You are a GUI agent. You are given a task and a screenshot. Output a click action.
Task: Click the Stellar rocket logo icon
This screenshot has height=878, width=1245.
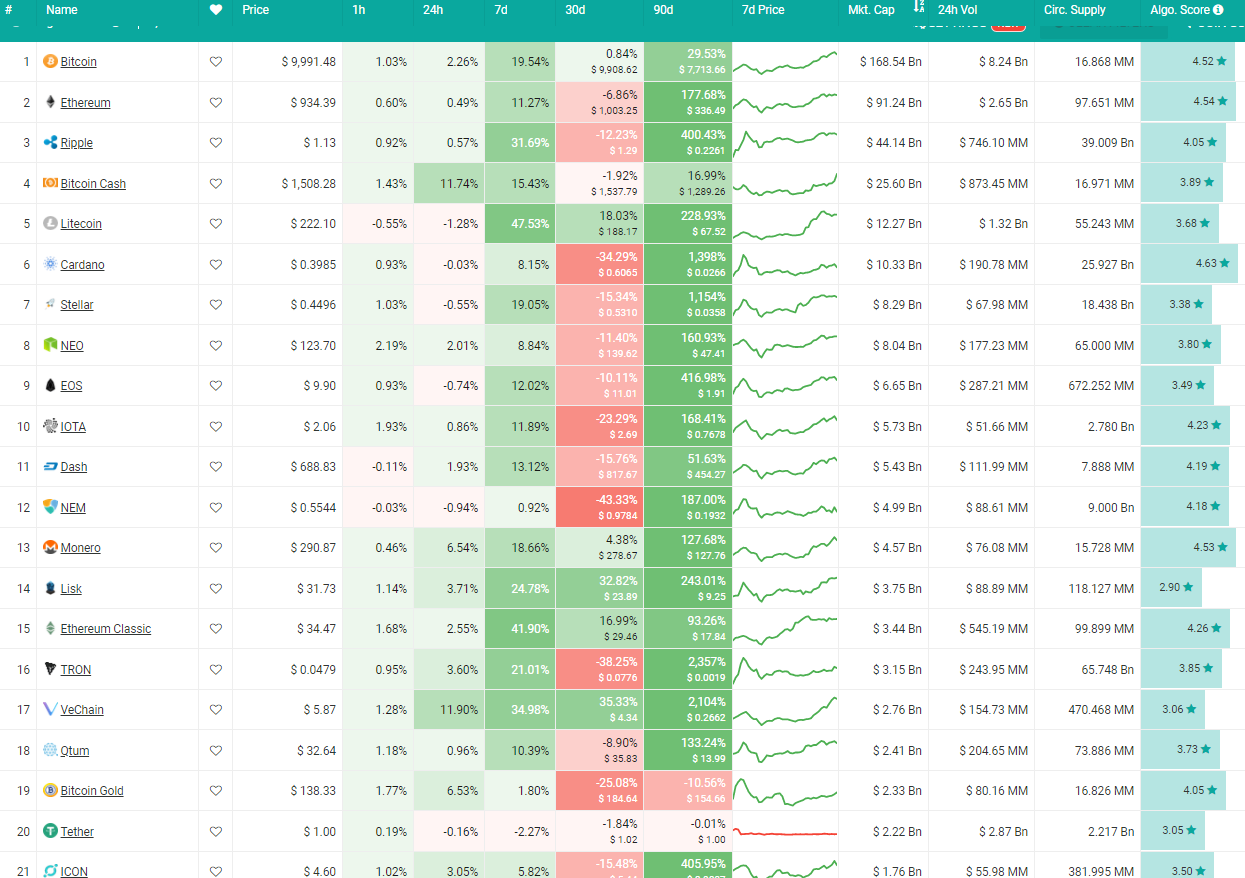(x=50, y=305)
